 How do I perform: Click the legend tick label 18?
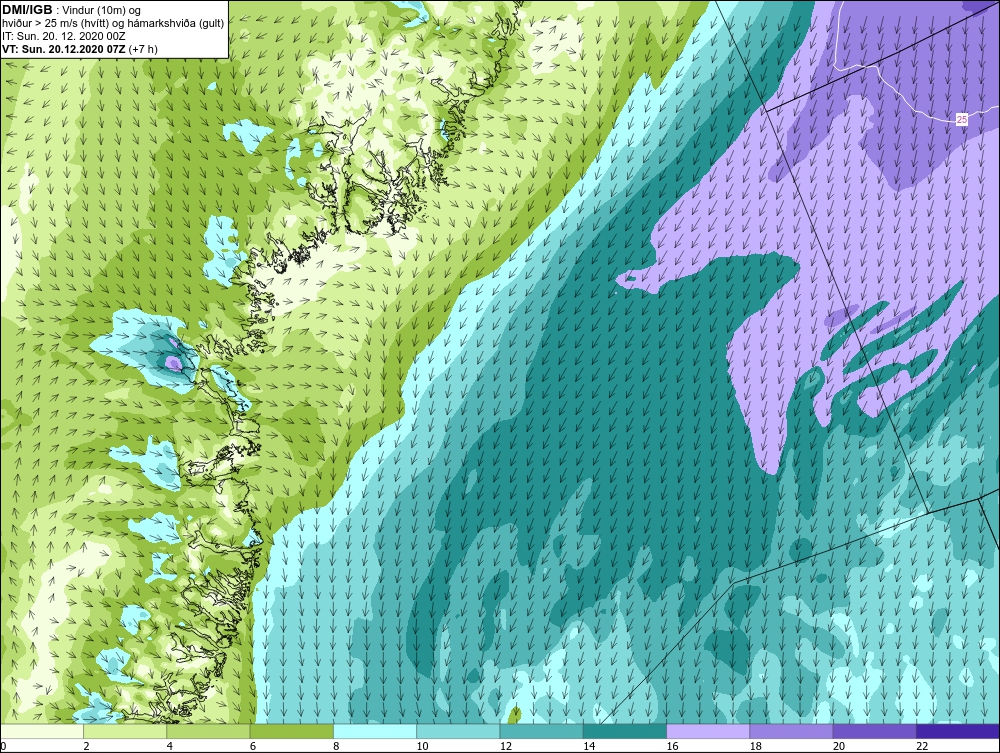pos(755,746)
